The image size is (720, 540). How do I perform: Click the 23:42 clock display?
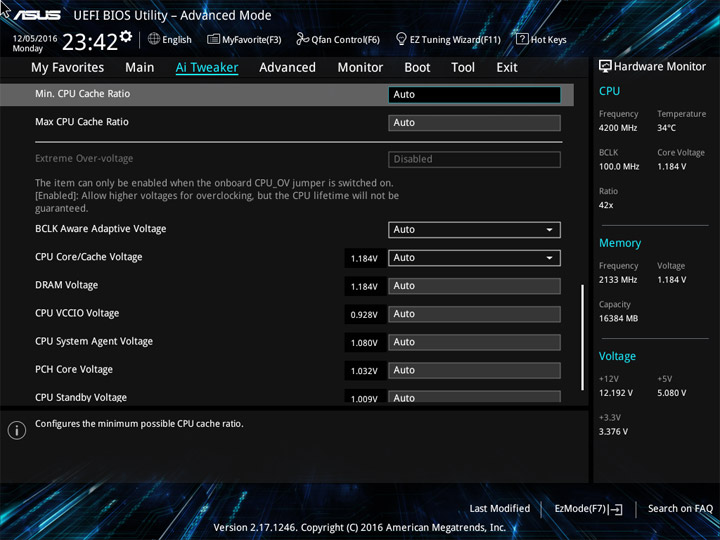(90, 42)
